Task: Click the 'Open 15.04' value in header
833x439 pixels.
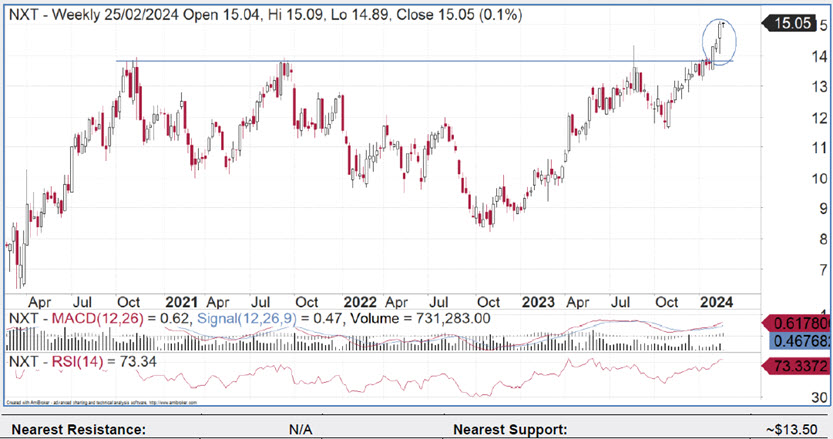Action: click(x=222, y=14)
